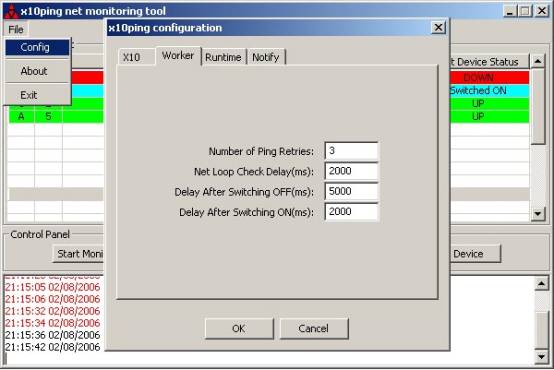The image size is (554, 370).
Task: Focus the Delay After Switching OFF field
Action: coord(351,192)
